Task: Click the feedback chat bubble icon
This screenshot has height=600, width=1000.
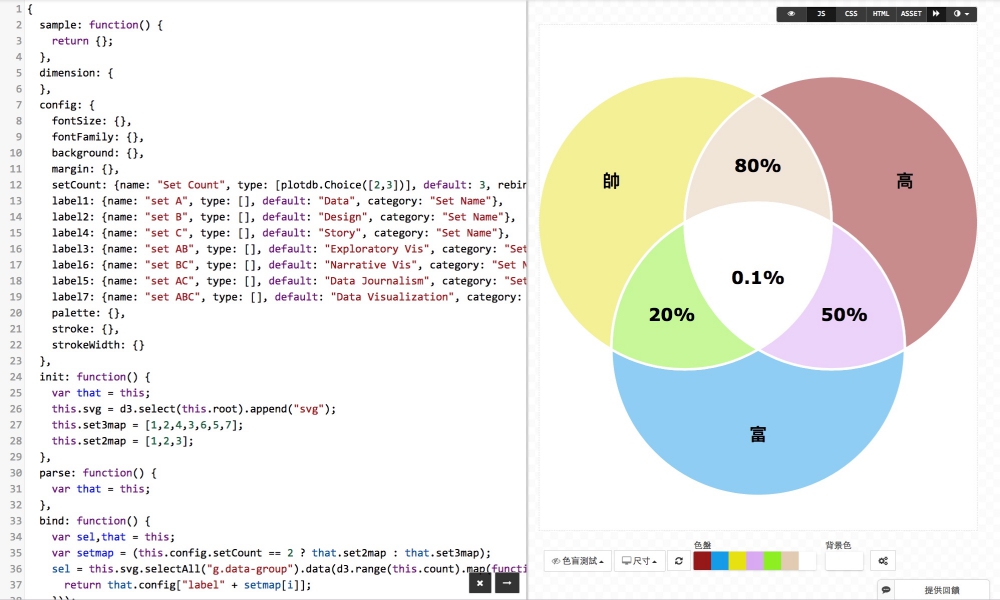Action: [x=886, y=590]
